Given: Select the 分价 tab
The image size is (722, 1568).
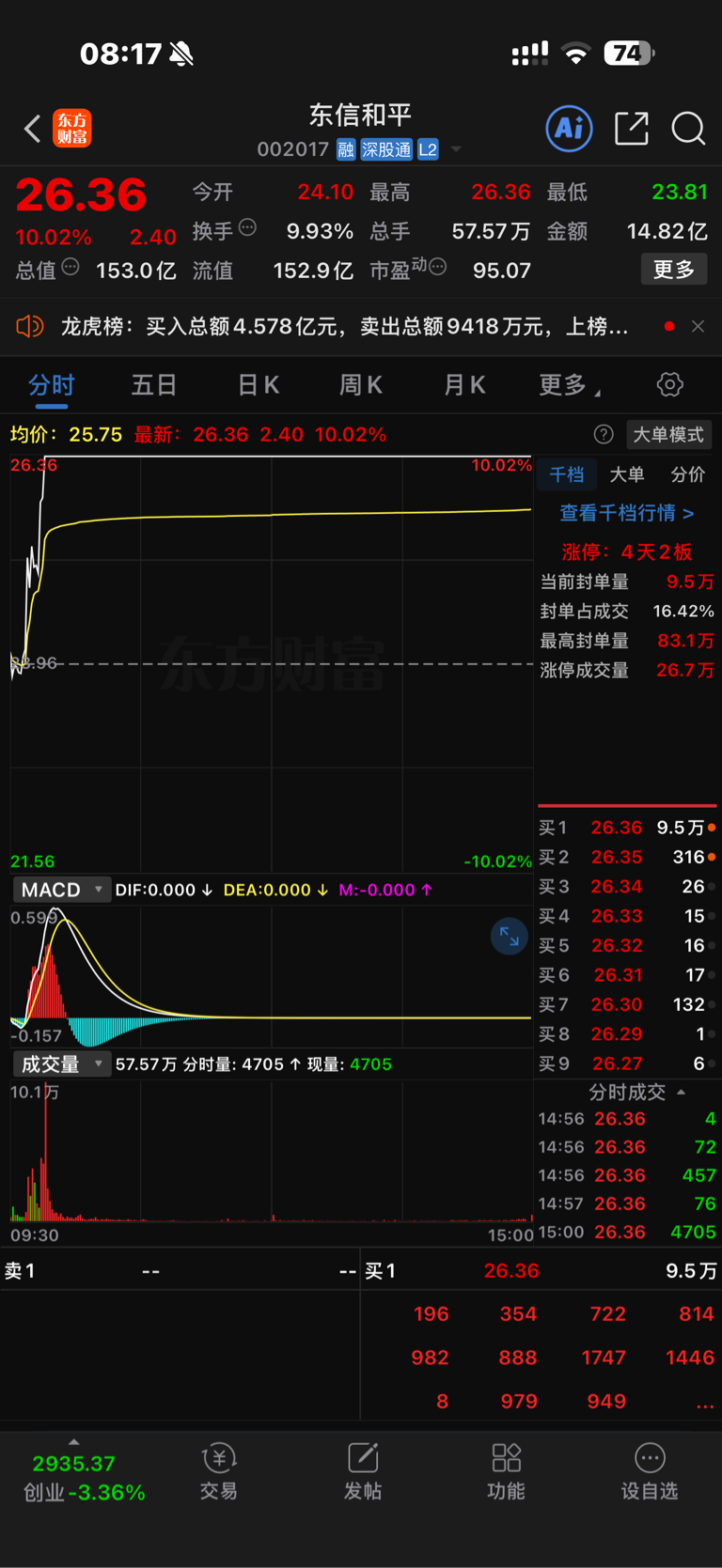Looking at the screenshot, I should pos(687,474).
